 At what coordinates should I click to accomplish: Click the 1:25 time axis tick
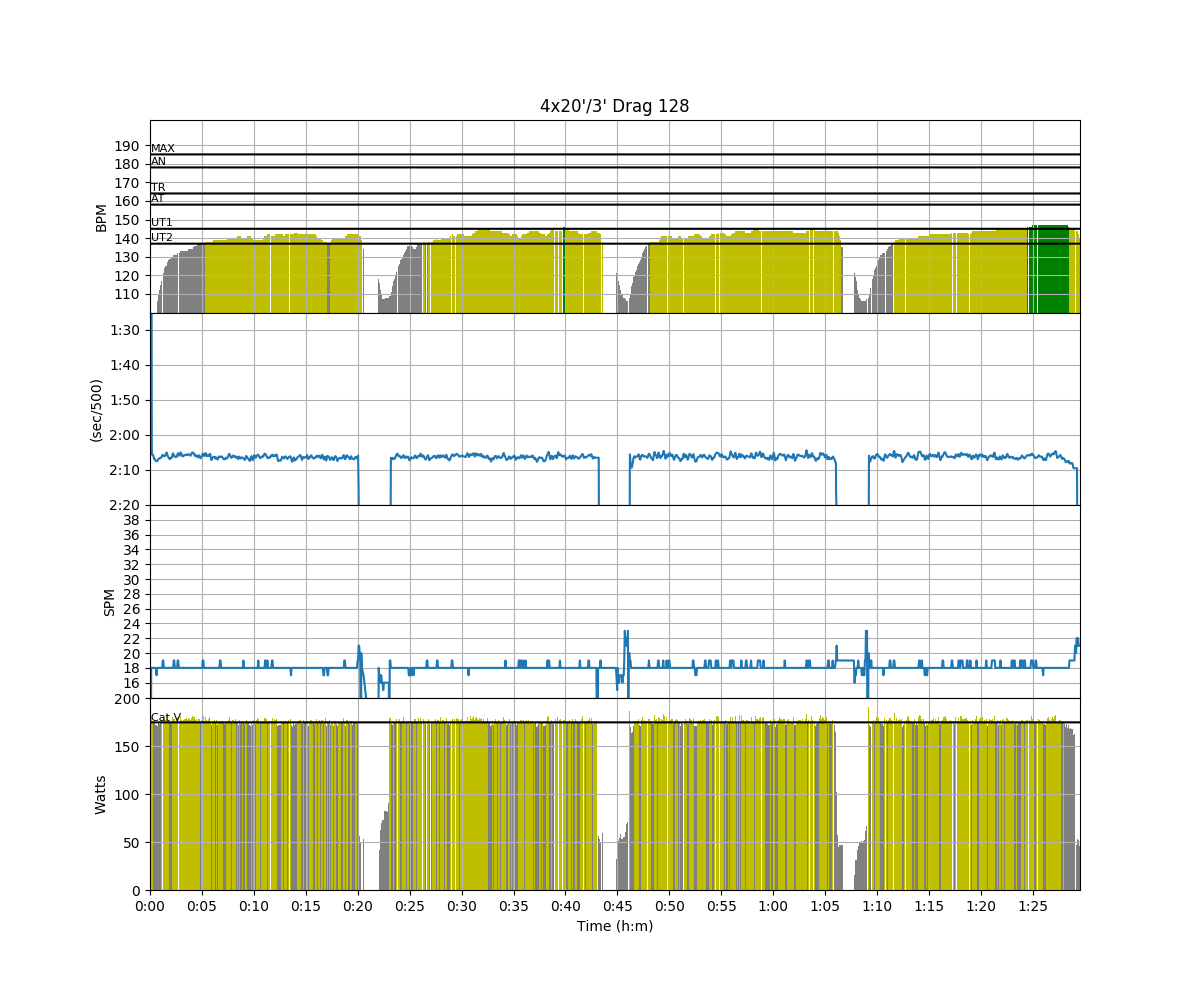coord(1032,906)
